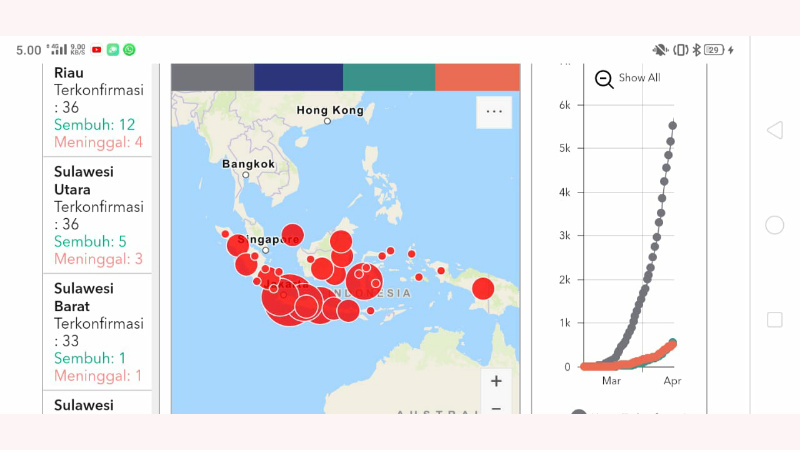The image size is (800, 450).
Task: Select the Riau province entry
Action: [97, 110]
